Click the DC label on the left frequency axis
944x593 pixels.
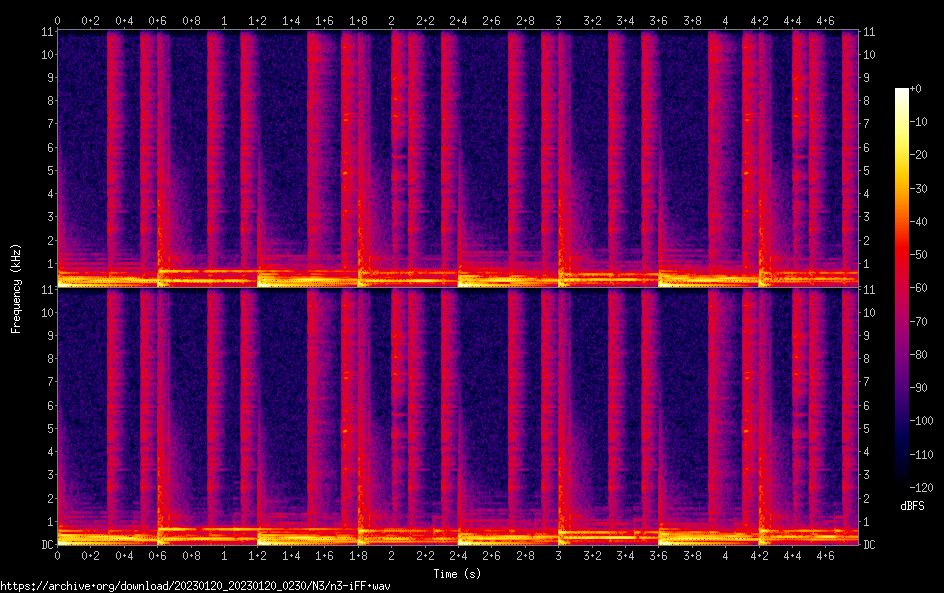[46, 545]
